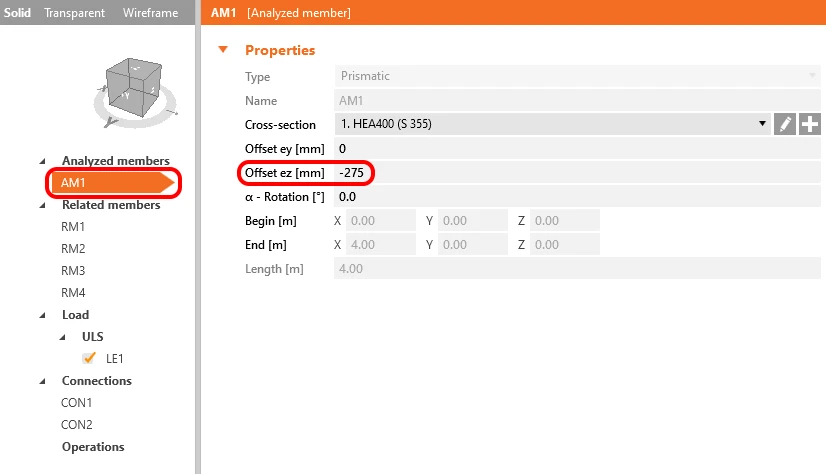Image resolution: width=826 pixels, height=474 pixels.
Task: Collapse the Related members tree node
Action: 43,205
